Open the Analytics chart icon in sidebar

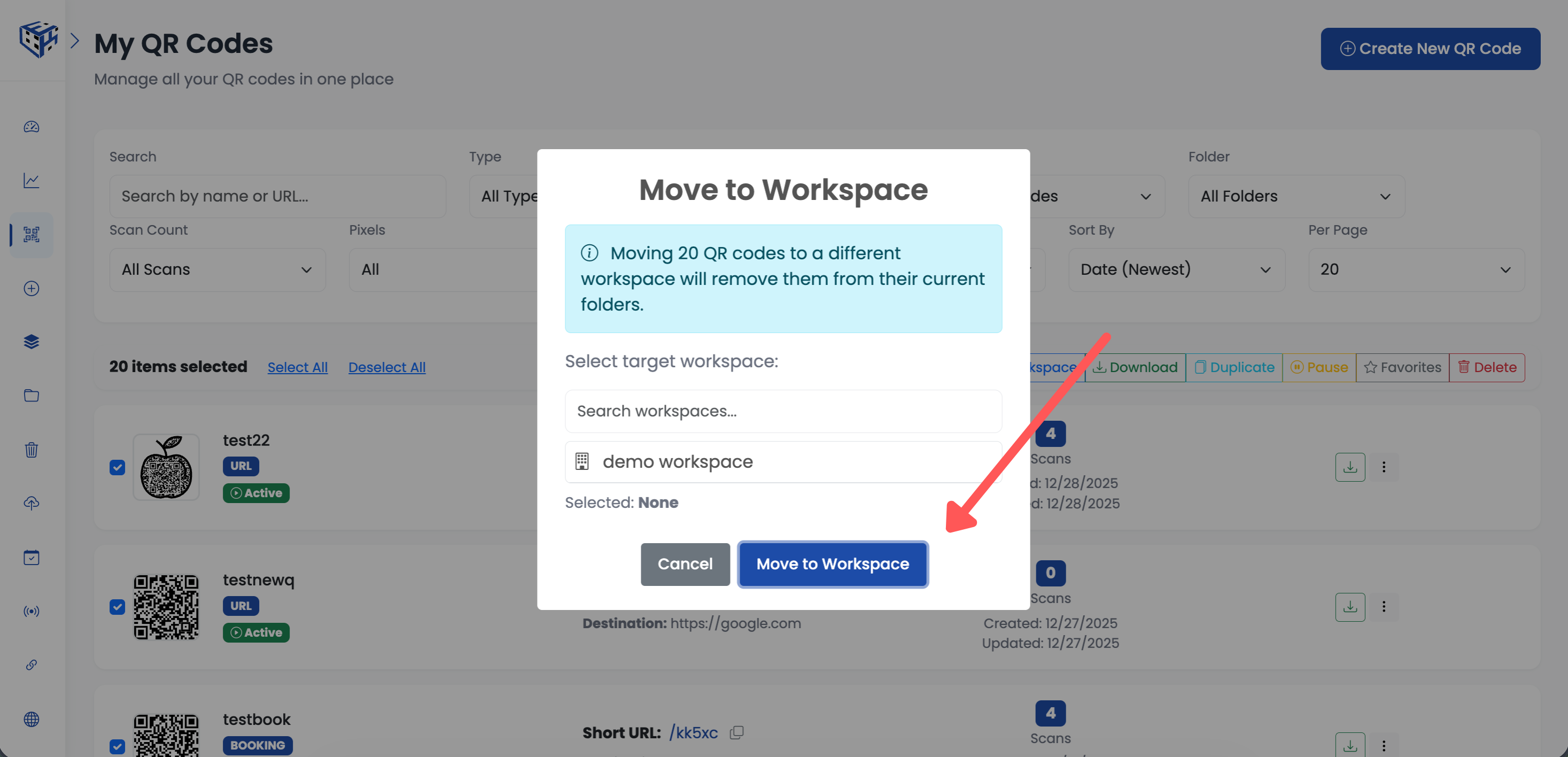[x=31, y=180]
